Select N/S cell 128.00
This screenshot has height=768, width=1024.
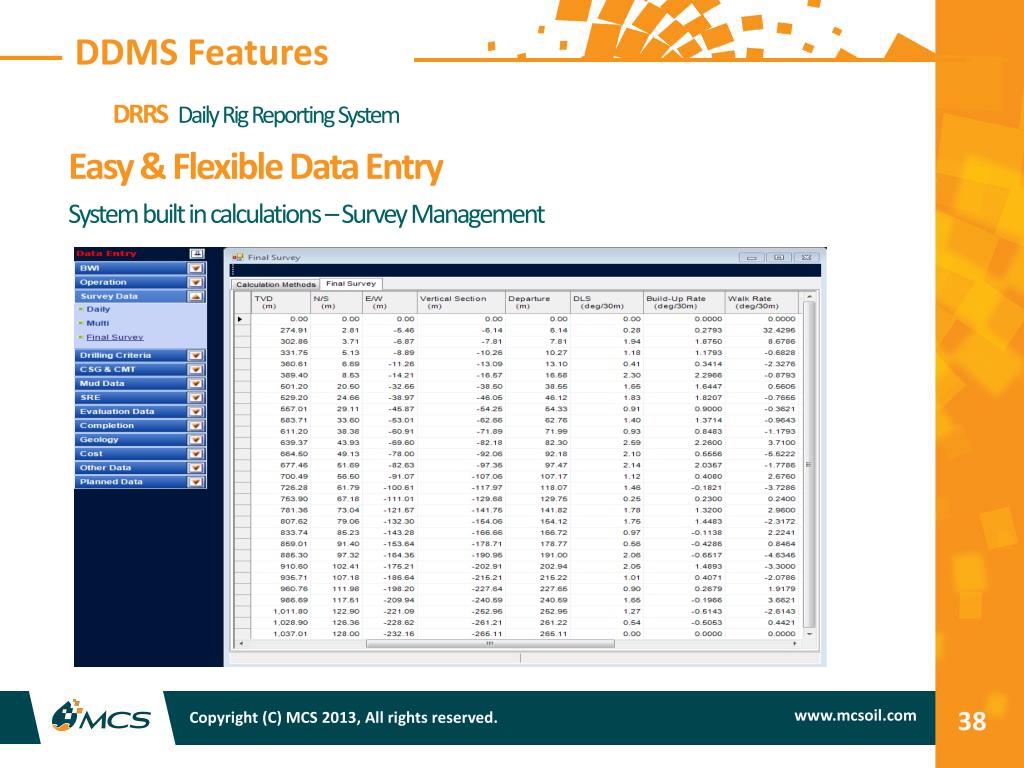point(336,633)
